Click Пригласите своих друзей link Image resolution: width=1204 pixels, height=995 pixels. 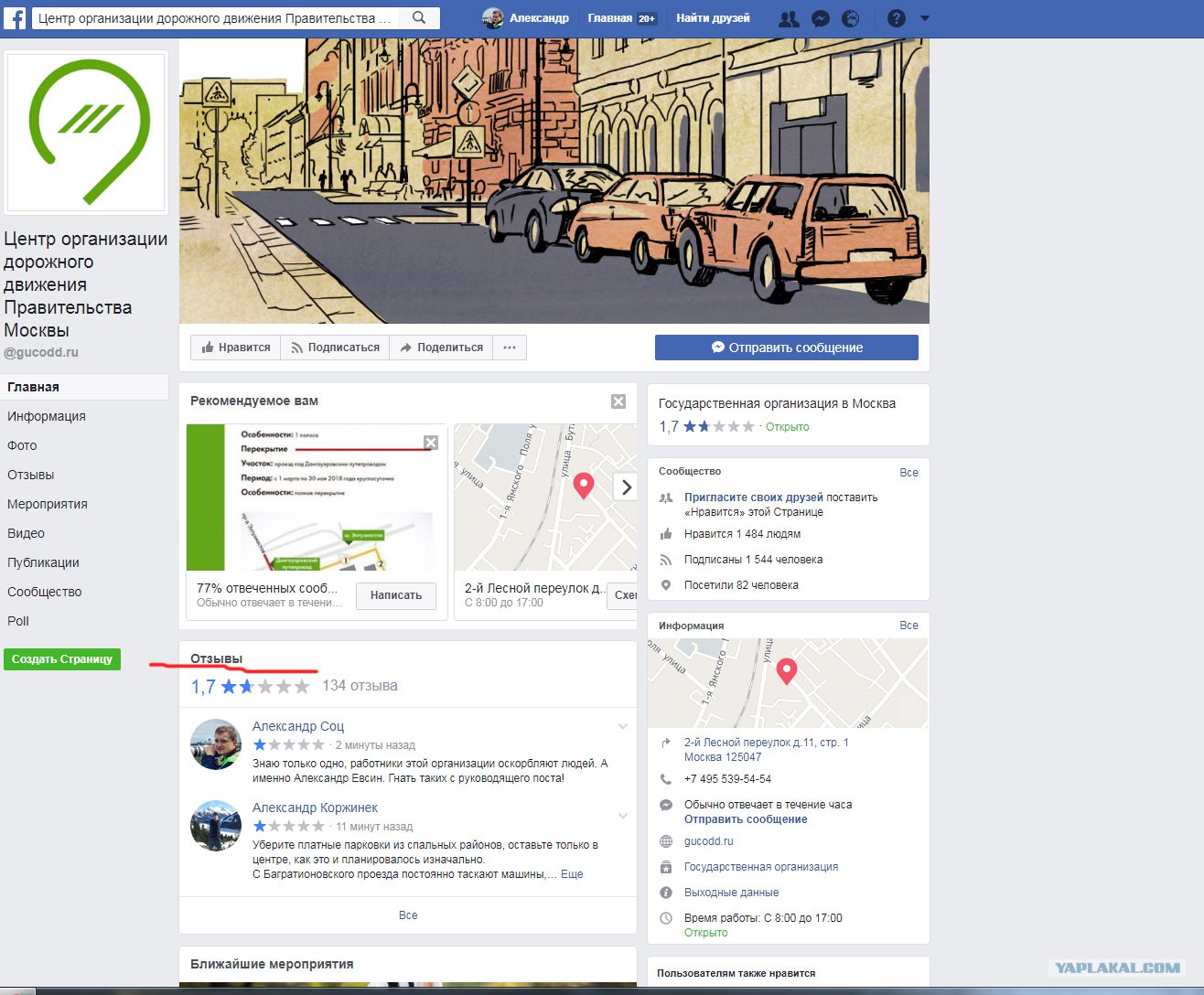(754, 497)
